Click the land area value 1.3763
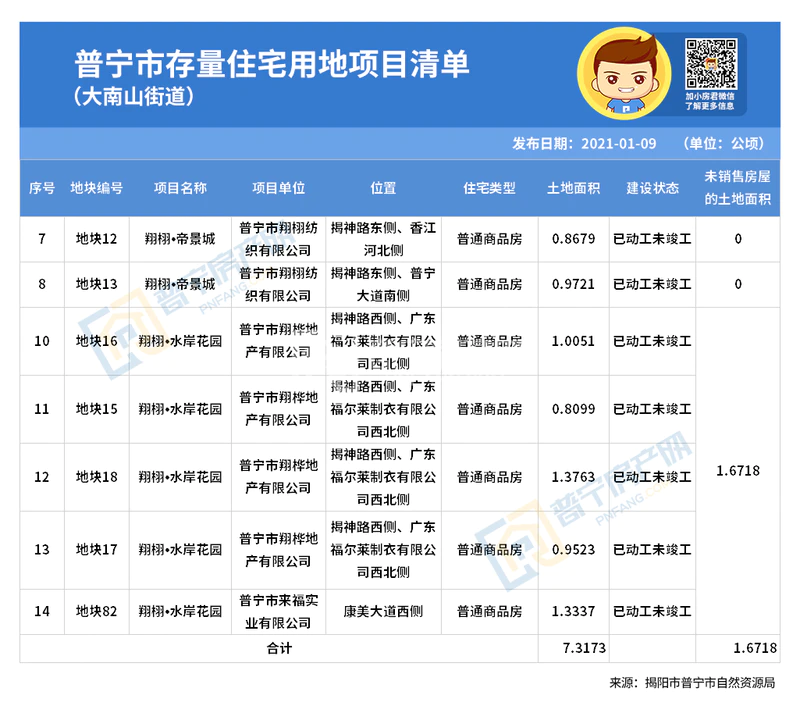The height and width of the screenshot is (706, 800). pyautogui.click(x=573, y=477)
